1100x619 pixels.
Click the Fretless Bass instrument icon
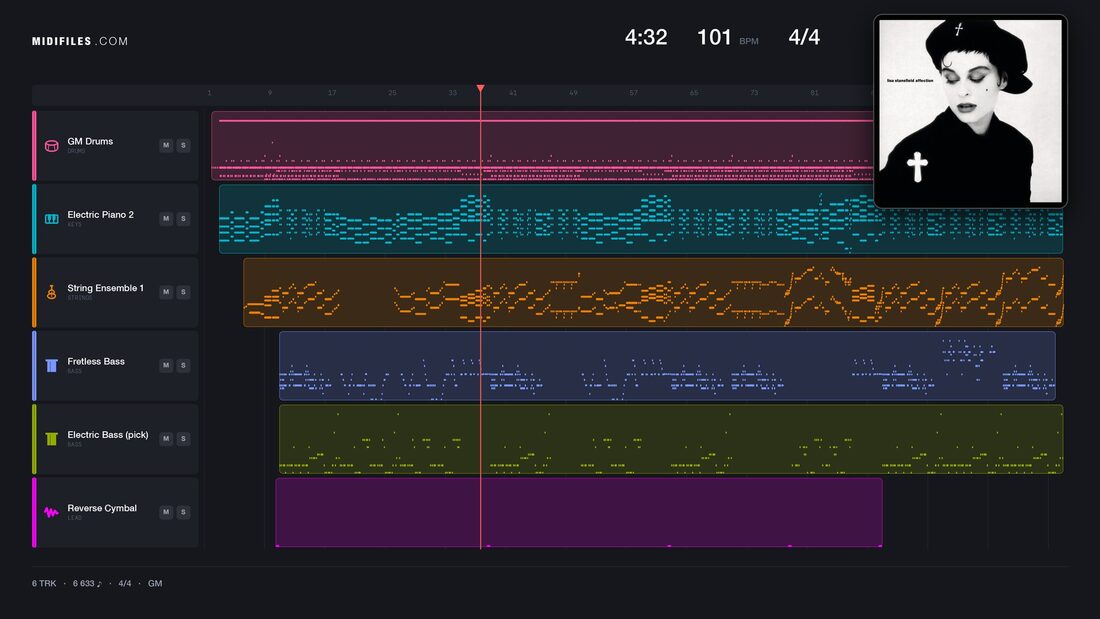pos(51,366)
